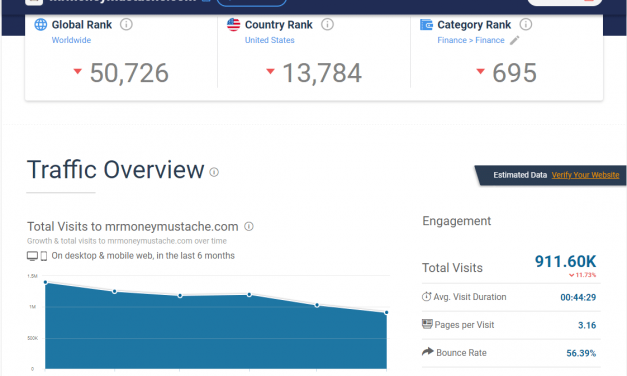Click the Estimated Data label
Image resolution: width=627 pixels, height=376 pixels.
coord(520,175)
